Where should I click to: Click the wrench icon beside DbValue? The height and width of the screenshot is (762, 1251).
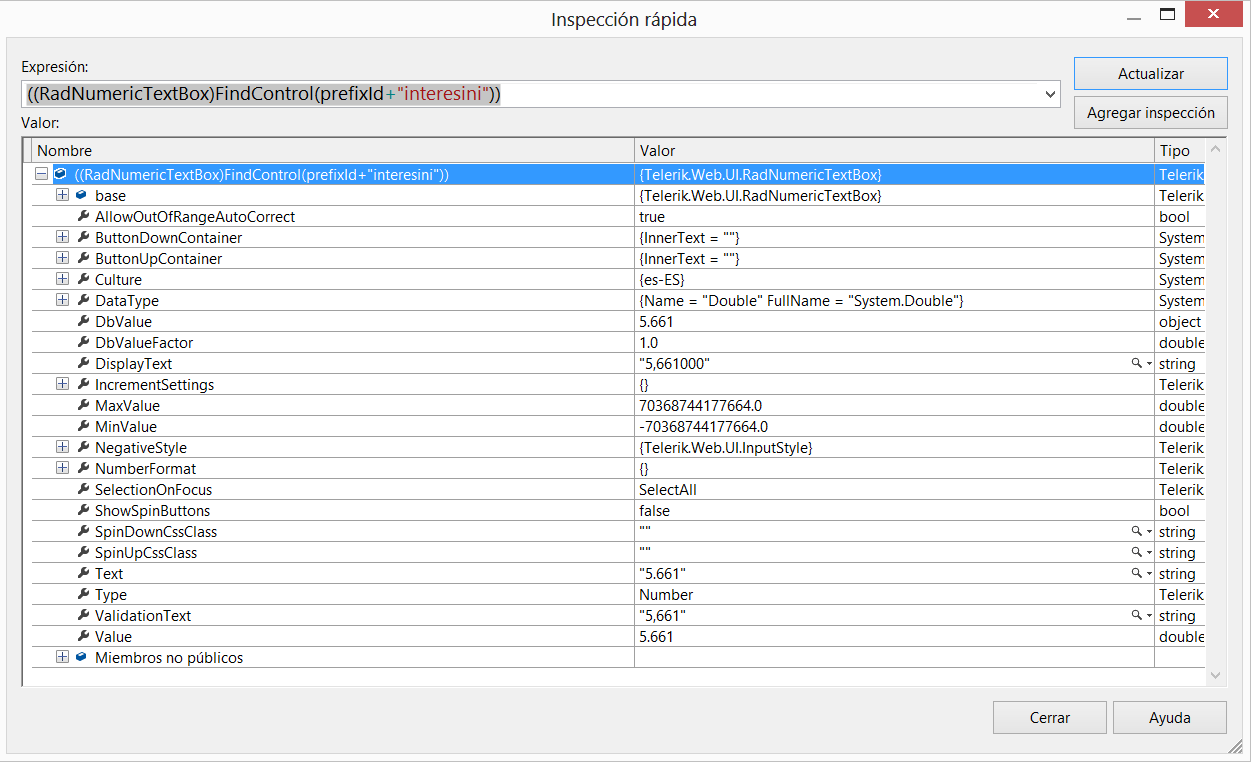tap(83, 322)
